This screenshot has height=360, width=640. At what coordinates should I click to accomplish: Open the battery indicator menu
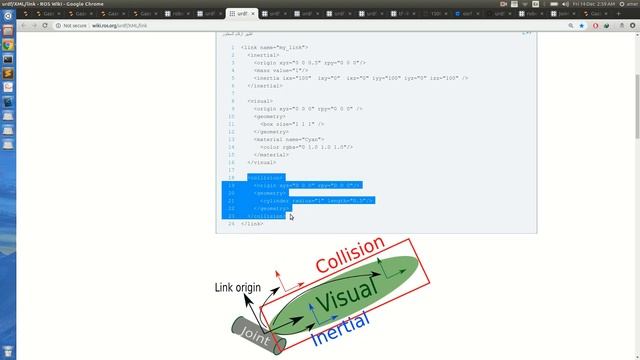(554, 4)
